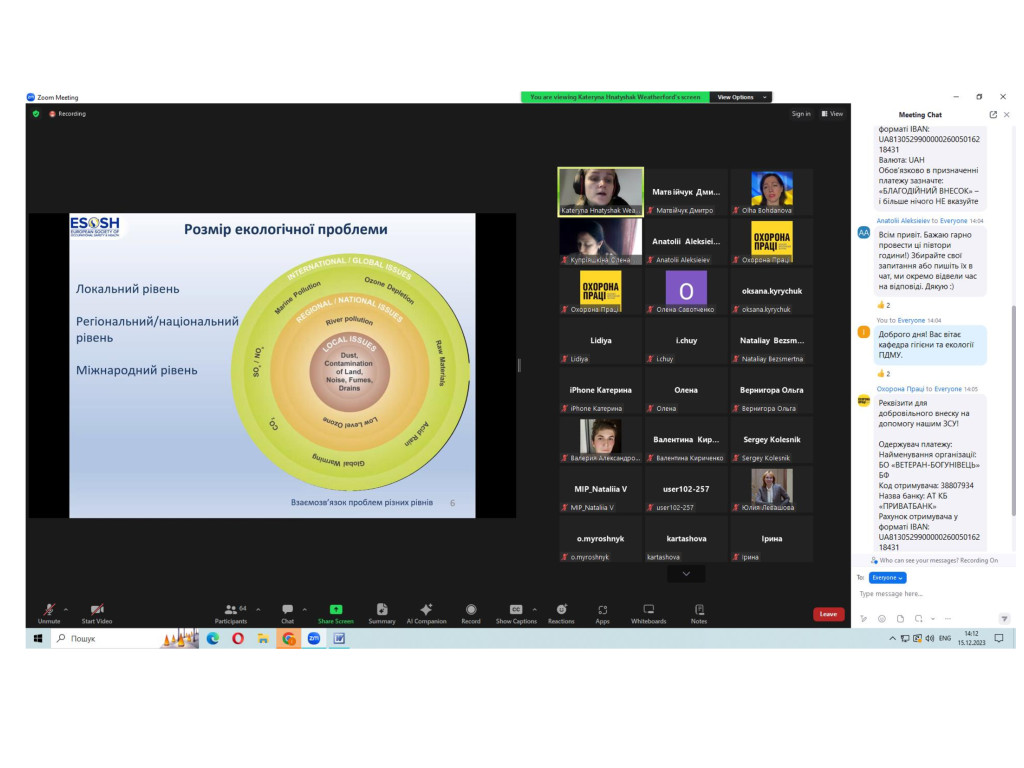Open Whiteboards
Image resolution: width=1024 pixels, height=768 pixels.
click(648, 613)
